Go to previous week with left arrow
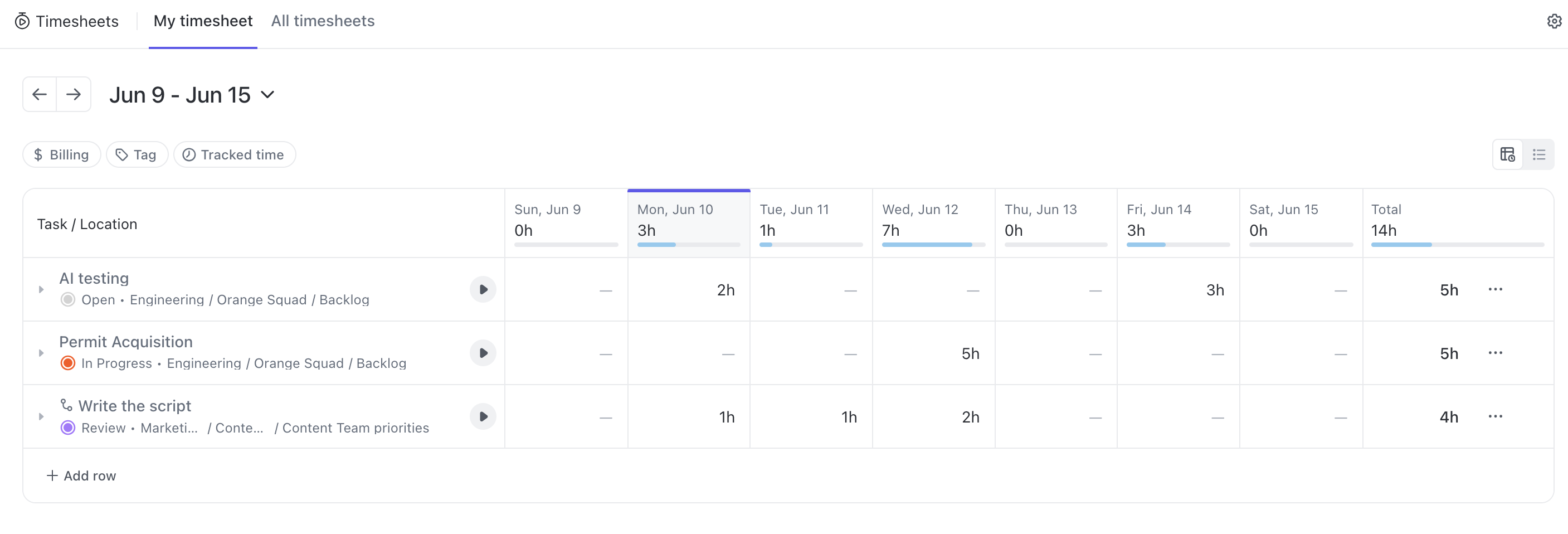 pyautogui.click(x=40, y=94)
